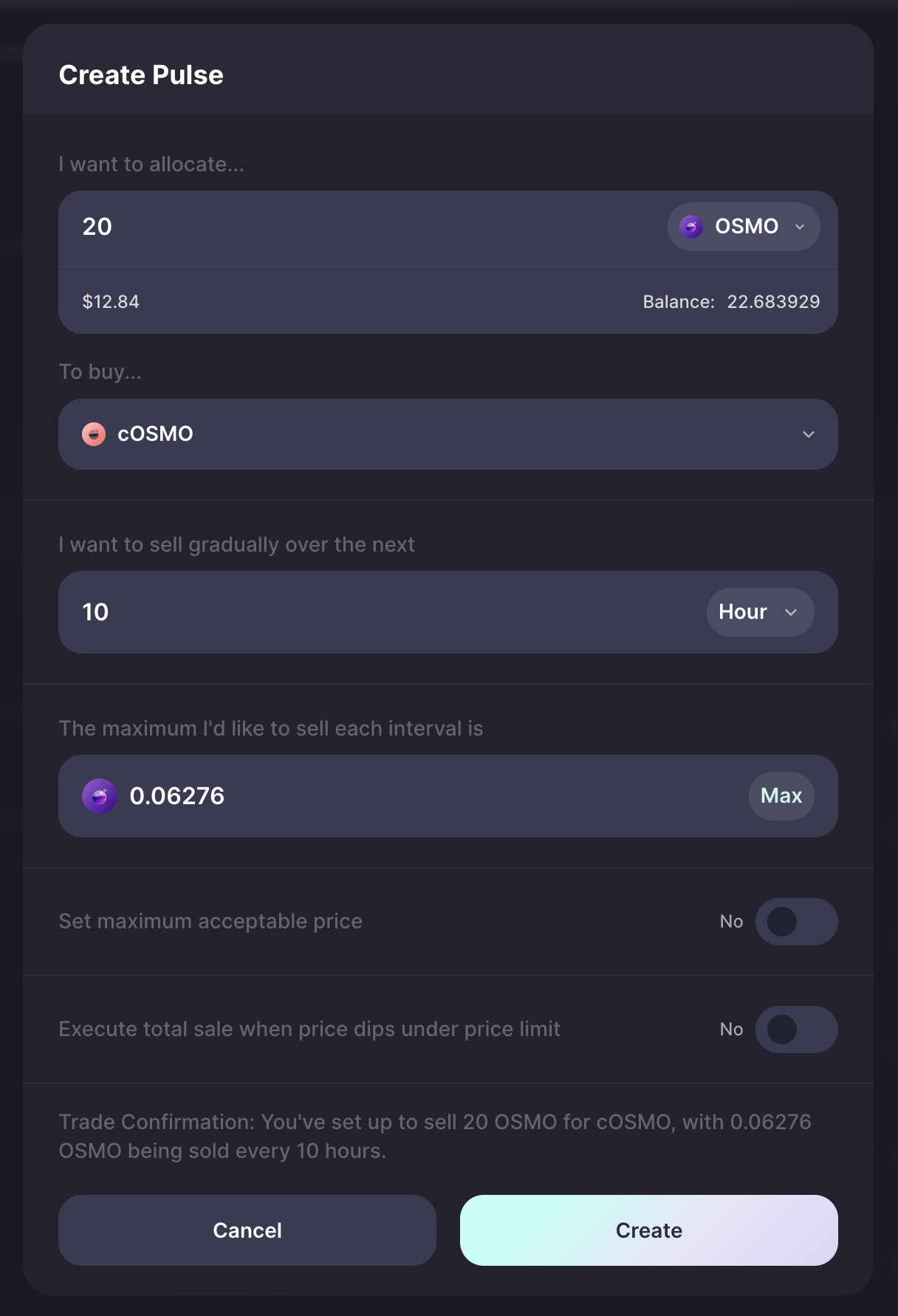Set sell amount with Max button
This screenshot has height=1316, width=898.
[781, 796]
